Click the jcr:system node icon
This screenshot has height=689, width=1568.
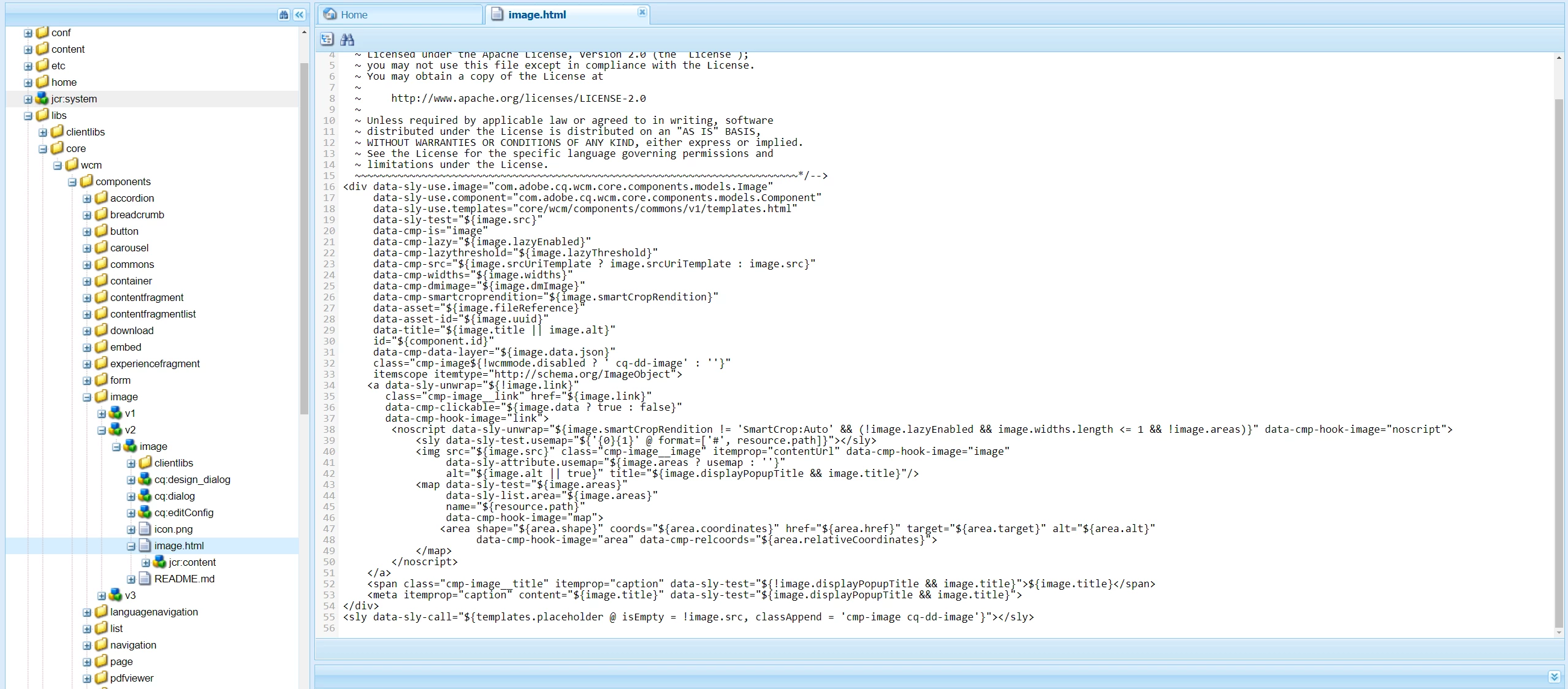(42, 99)
